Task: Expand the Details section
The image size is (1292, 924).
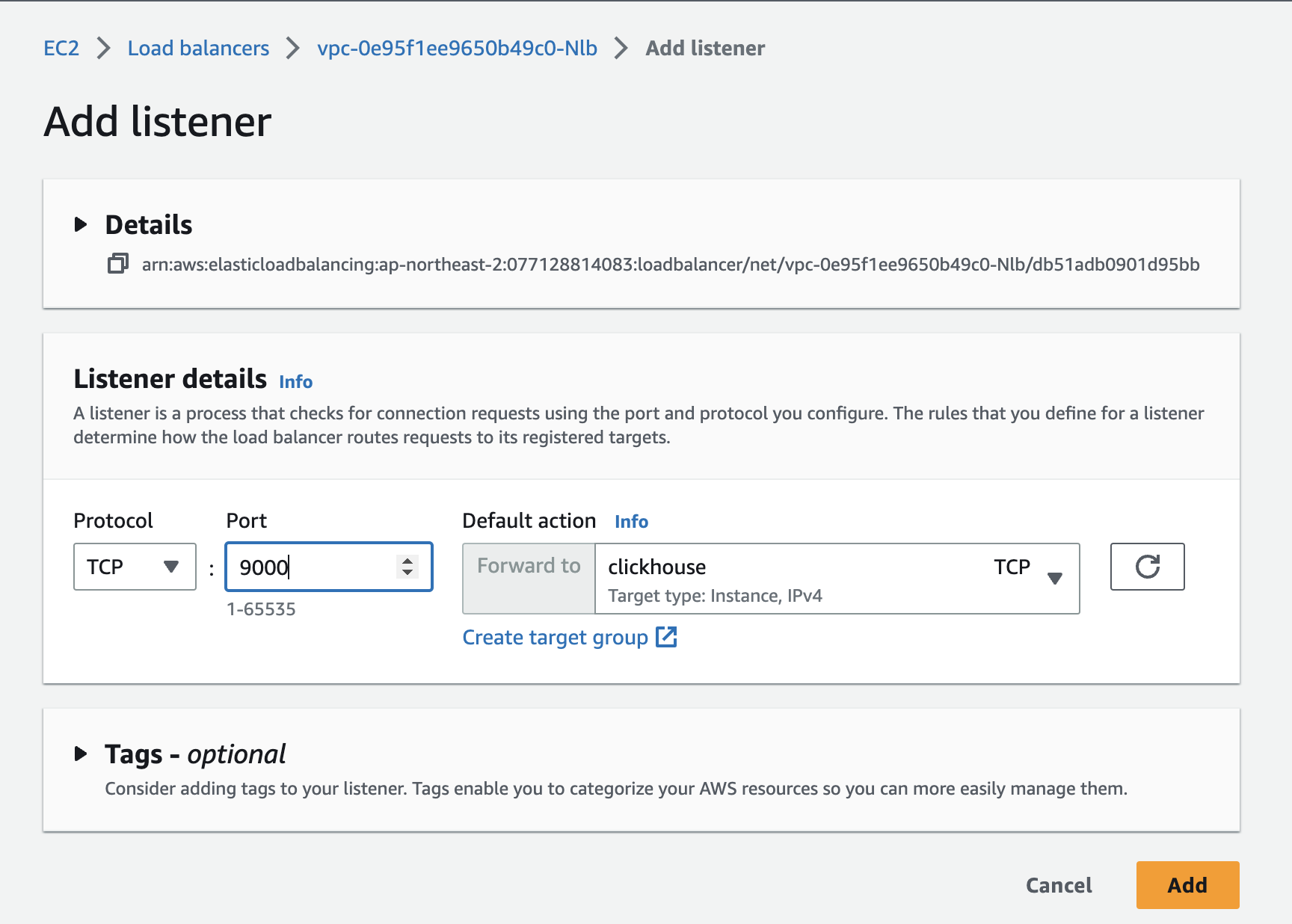Action: tap(81, 224)
